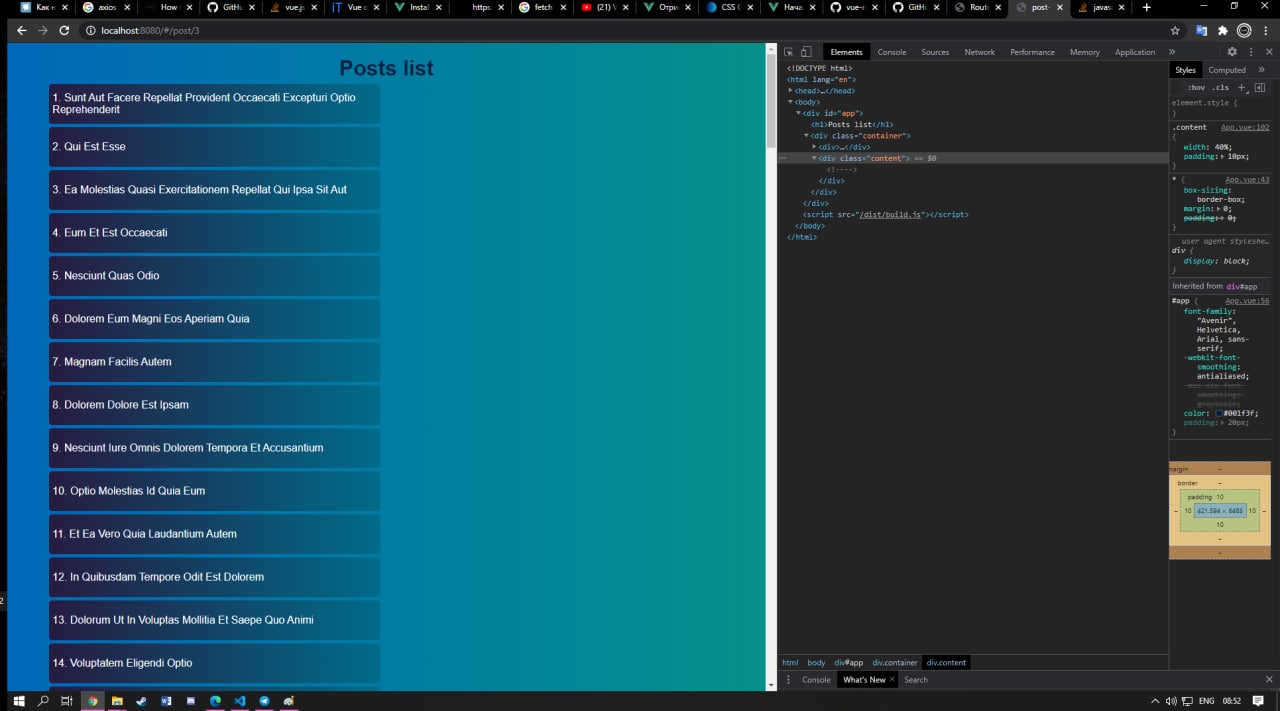Open Visual Studio Code from the taskbar

pyautogui.click(x=240, y=701)
